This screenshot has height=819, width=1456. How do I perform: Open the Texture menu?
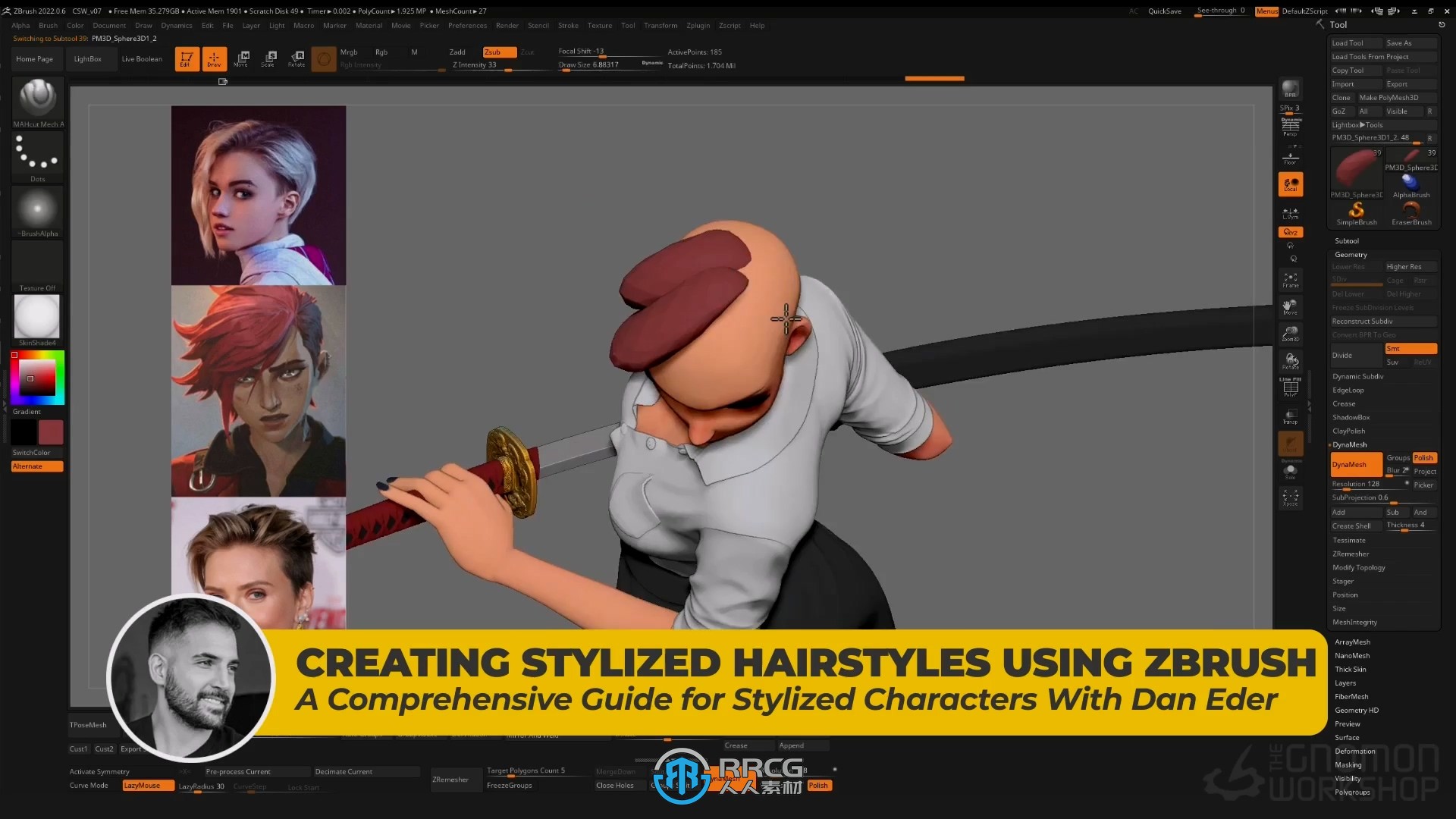pos(599,26)
